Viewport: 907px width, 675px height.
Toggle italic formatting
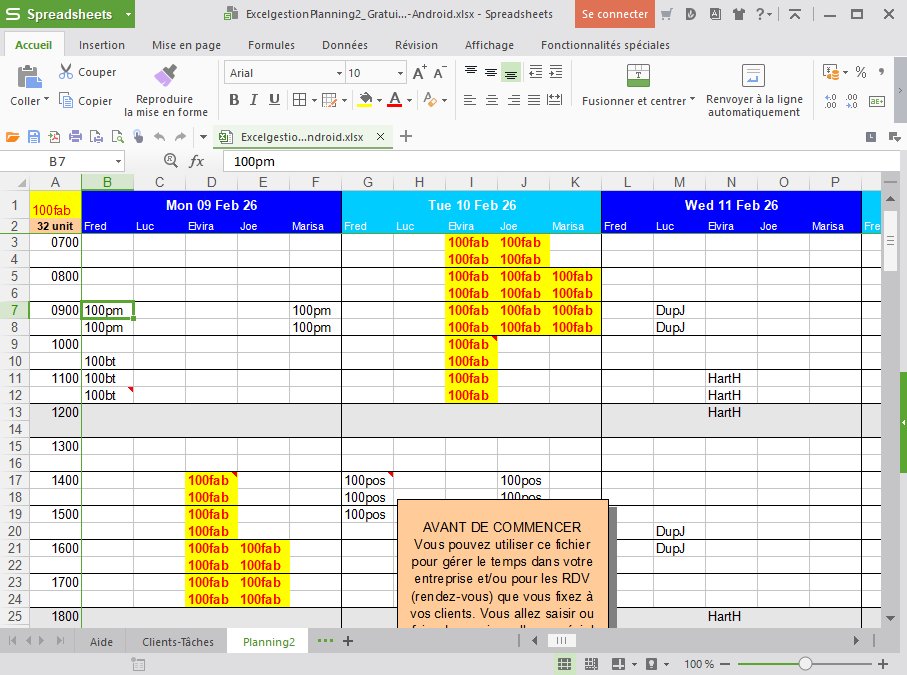tap(254, 100)
